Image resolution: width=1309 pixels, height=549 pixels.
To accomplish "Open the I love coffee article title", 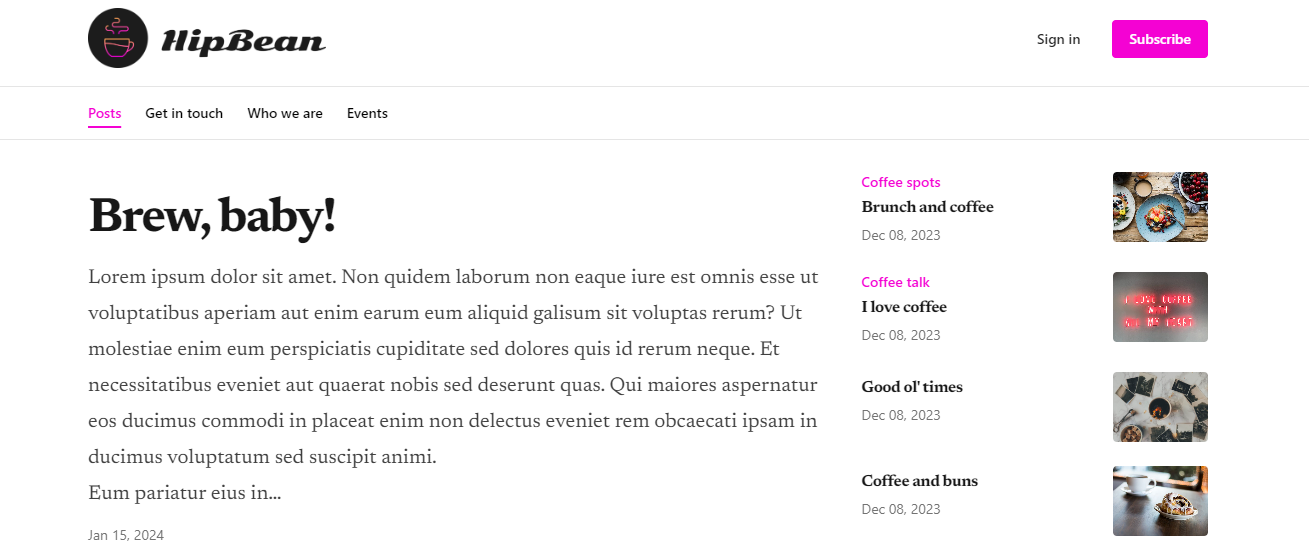I will tap(904, 307).
